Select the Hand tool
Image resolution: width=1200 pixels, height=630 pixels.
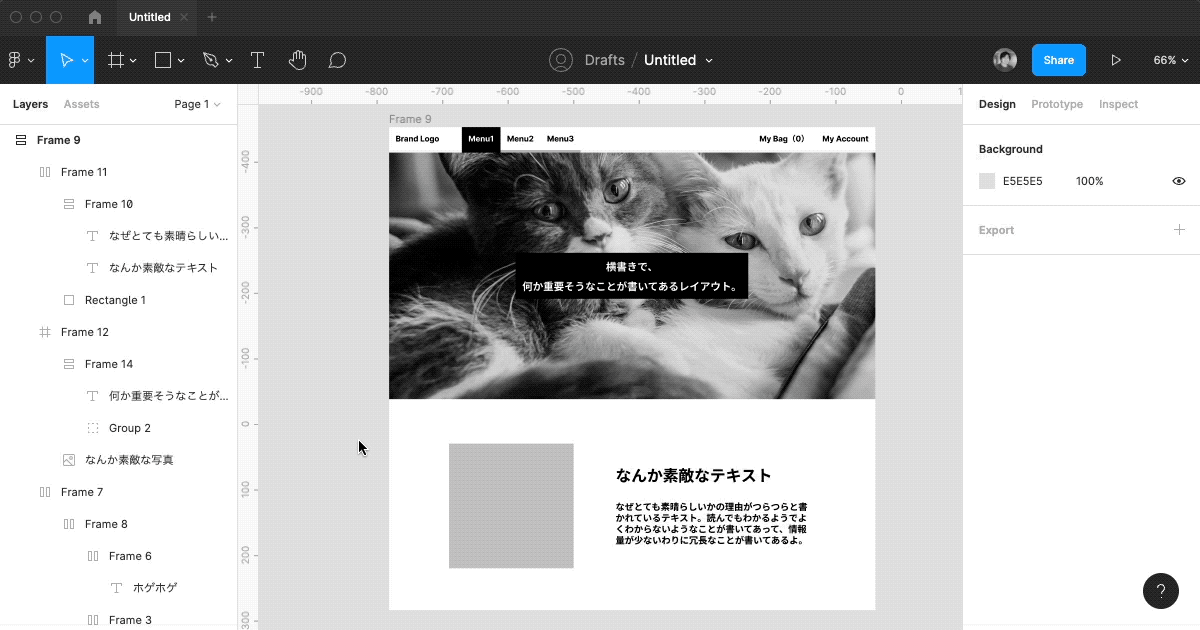click(298, 60)
